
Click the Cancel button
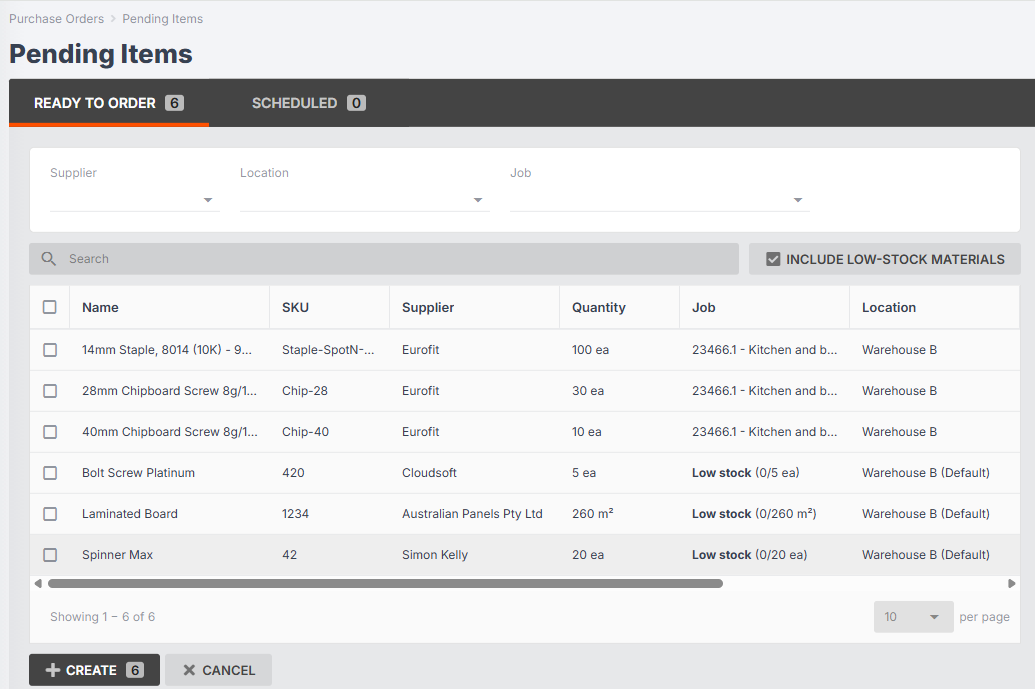click(x=218, y=670)
